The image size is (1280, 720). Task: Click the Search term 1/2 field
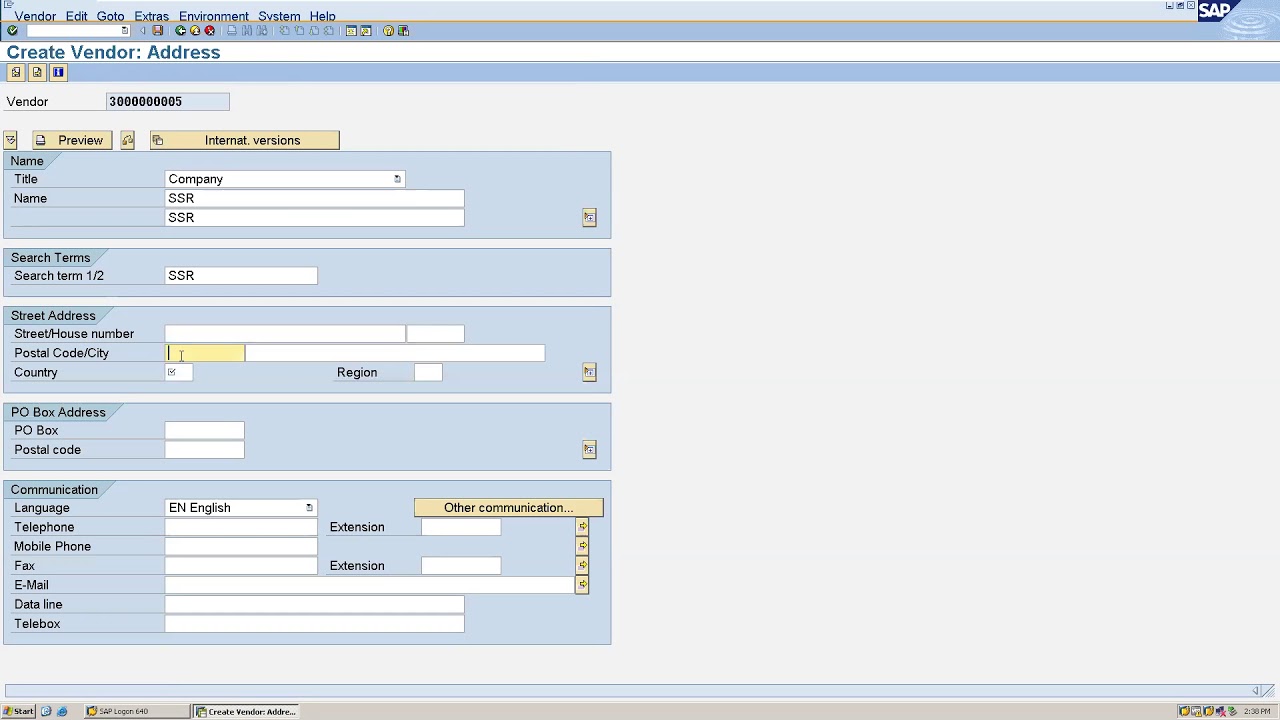(x=241, y=276)
